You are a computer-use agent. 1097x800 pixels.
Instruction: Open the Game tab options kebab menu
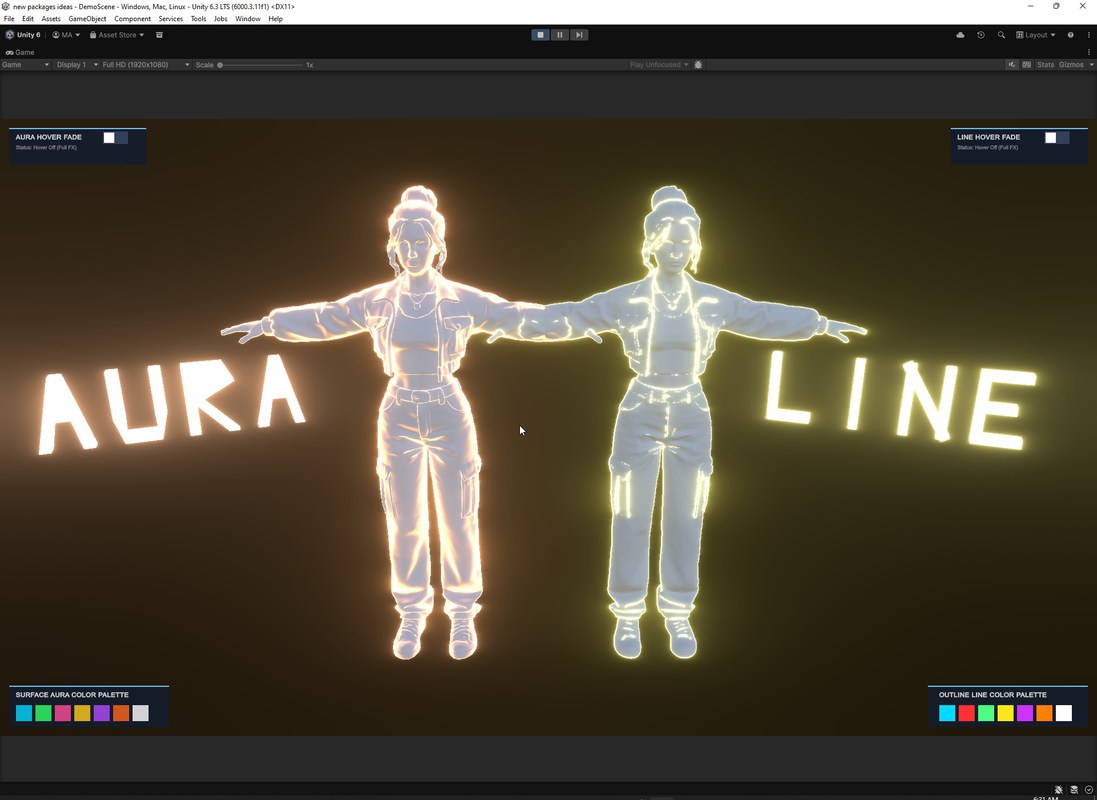[x=1089, y=52]
